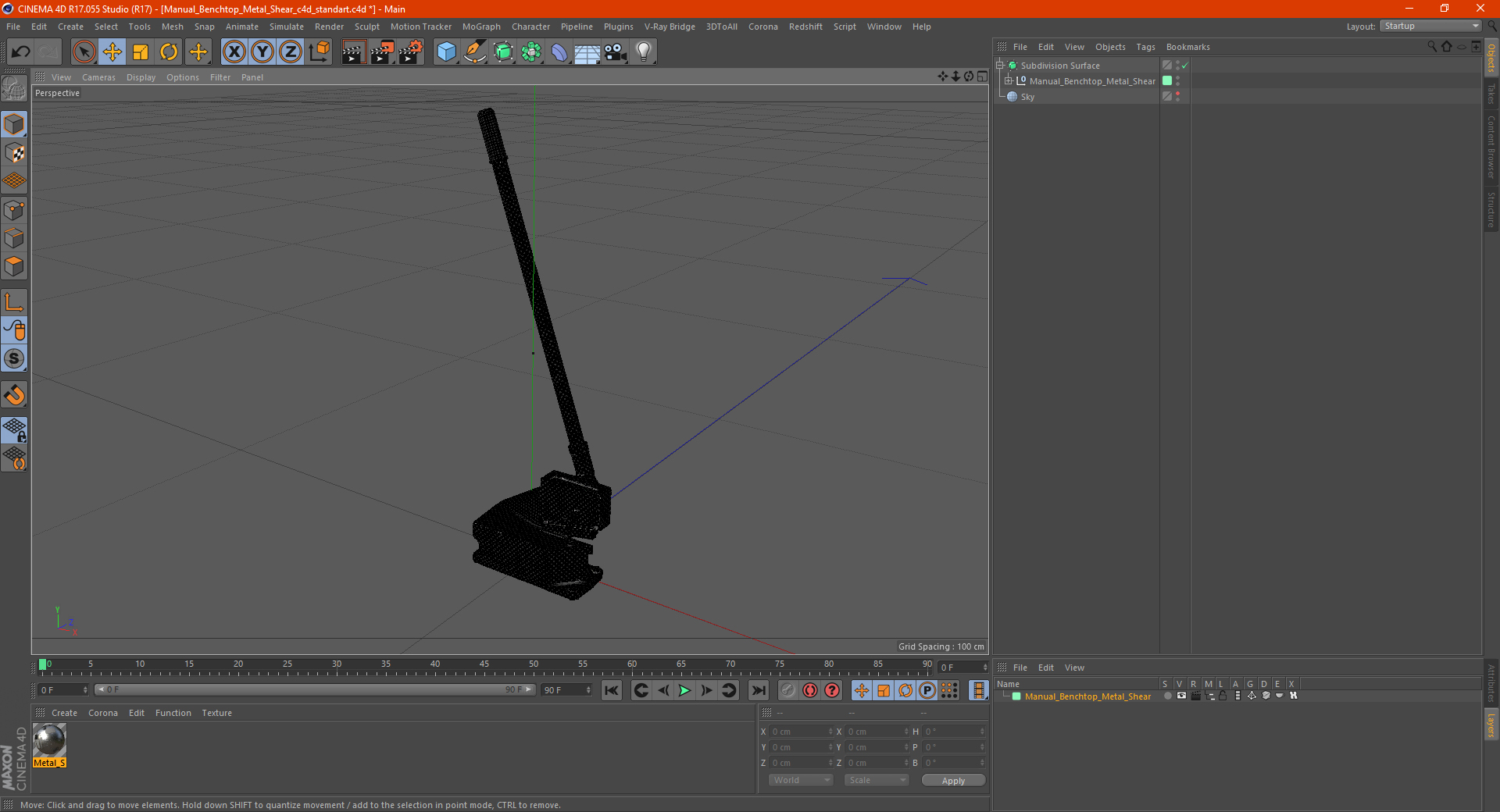Go to end of animation
1500x812 pixels.
pyautogui.click(x=758, y=690)
